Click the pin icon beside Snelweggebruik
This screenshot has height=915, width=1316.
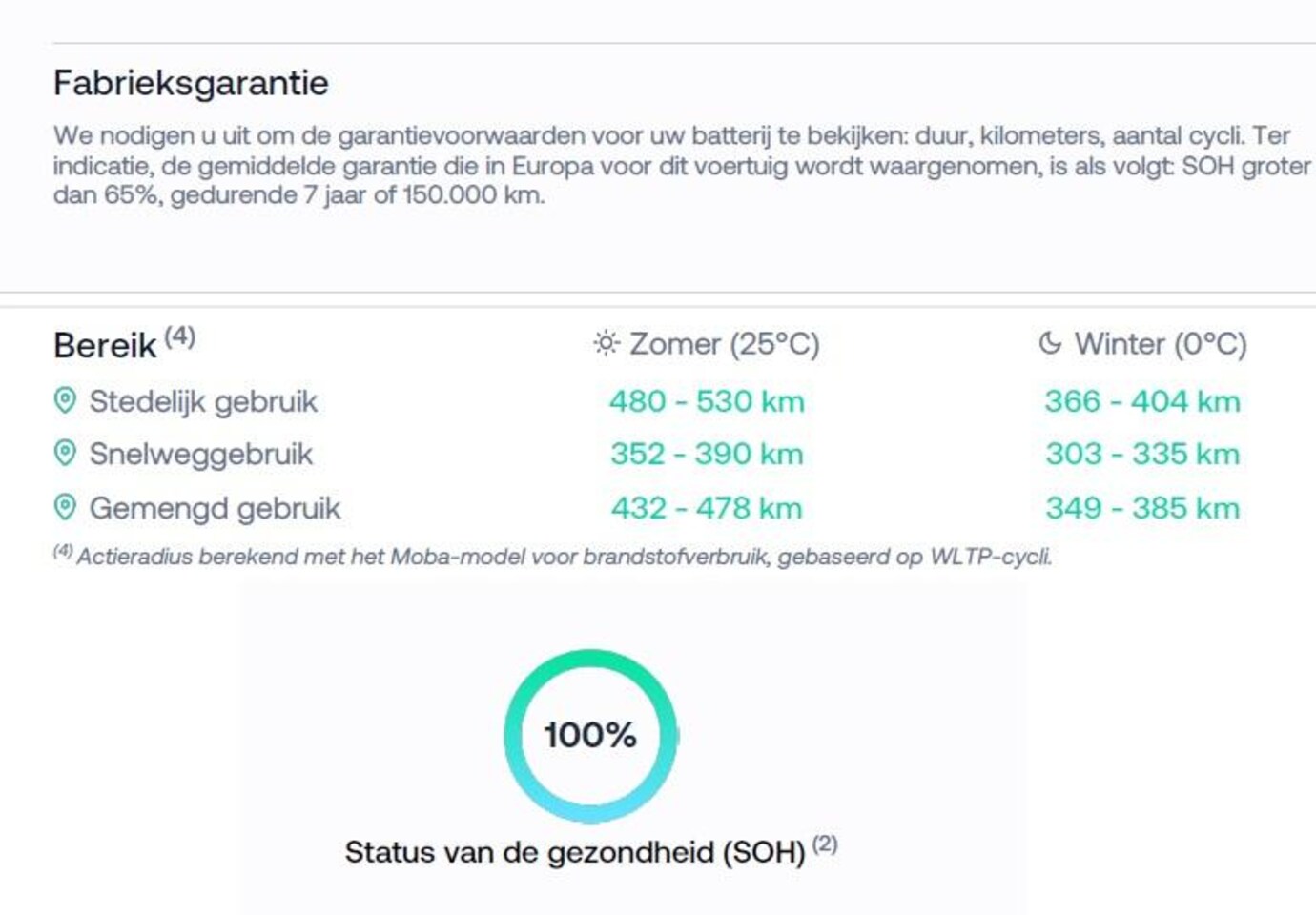[65, 453]
